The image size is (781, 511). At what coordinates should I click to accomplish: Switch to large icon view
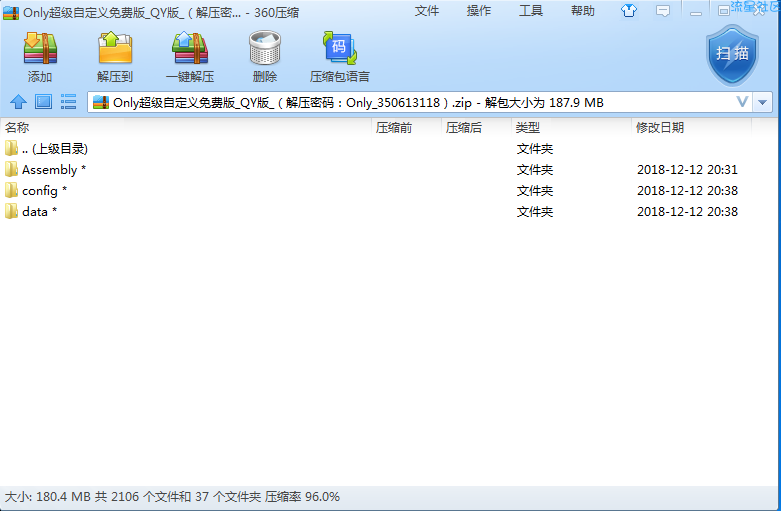pyautogui.click(x=43, y=102)
